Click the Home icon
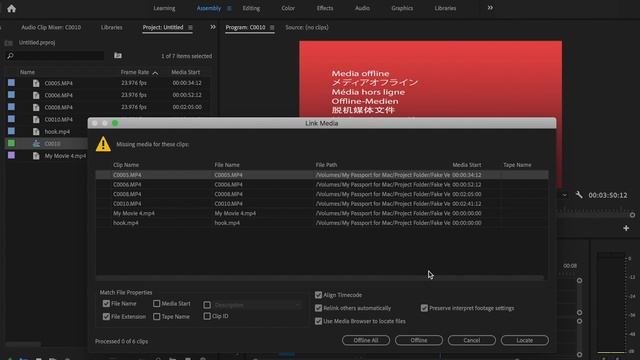The width and height of the screenshot is (640, 360). tap(11, 9)
